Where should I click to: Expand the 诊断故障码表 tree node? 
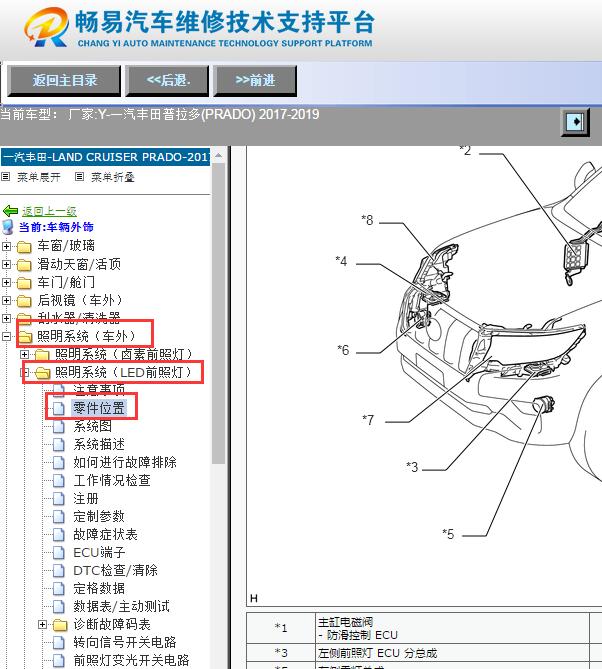42,625
